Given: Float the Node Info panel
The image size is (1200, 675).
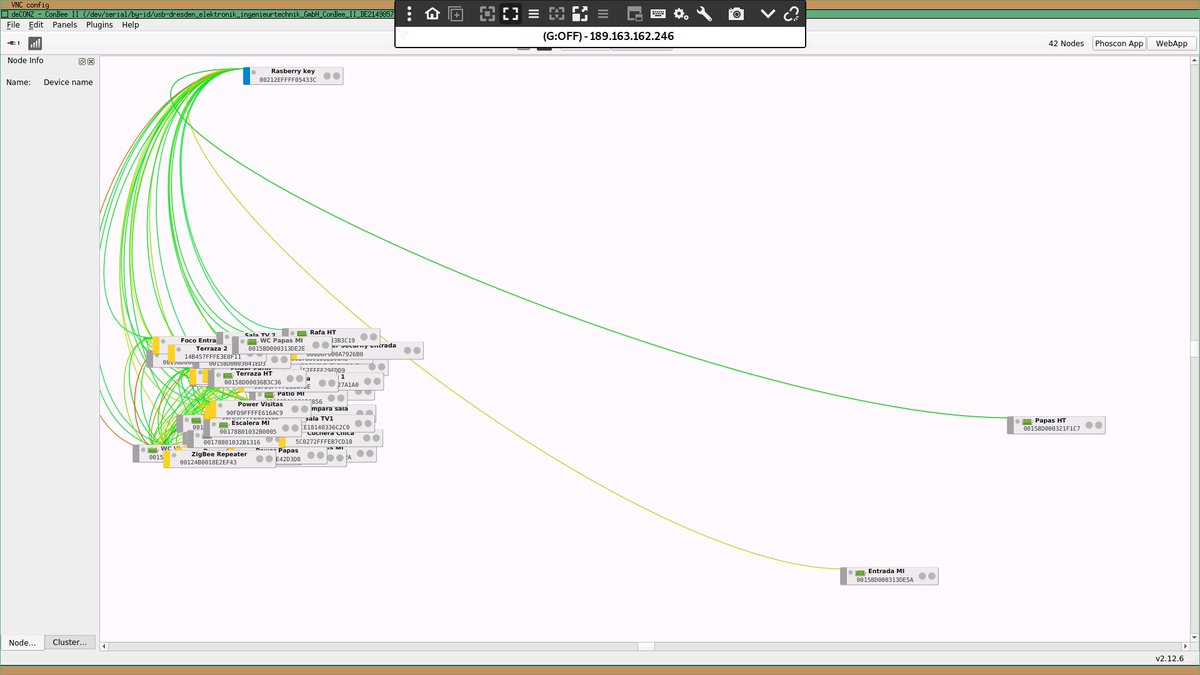Looking at the screenshot, I should [82, 61].
